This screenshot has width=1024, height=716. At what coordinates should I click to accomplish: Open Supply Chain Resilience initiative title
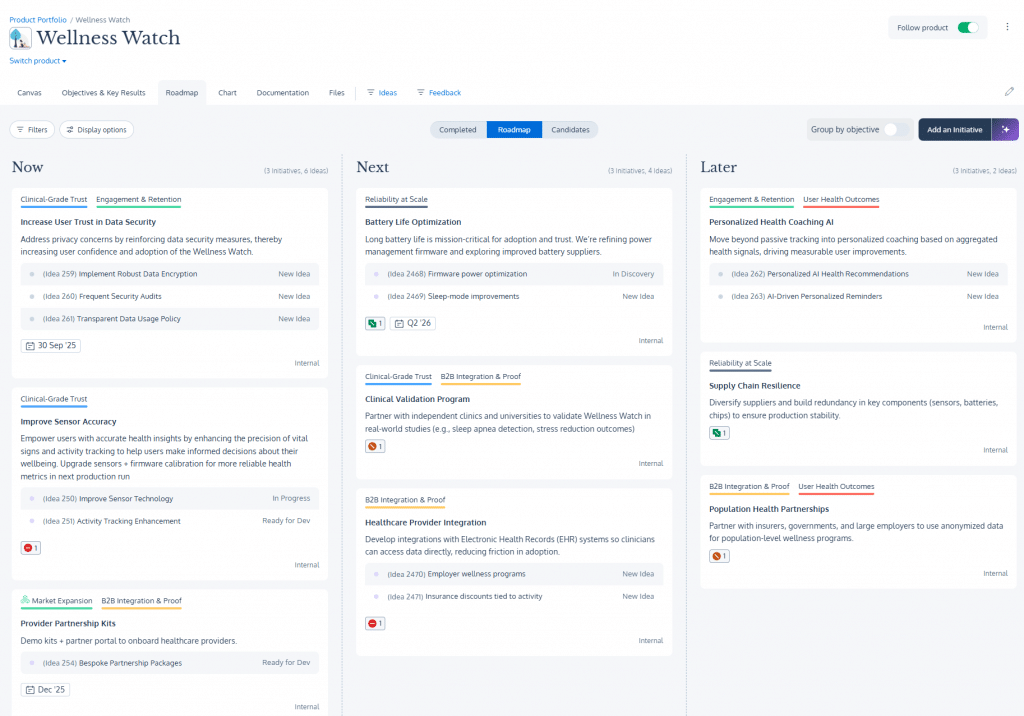(x=754, y=386)
